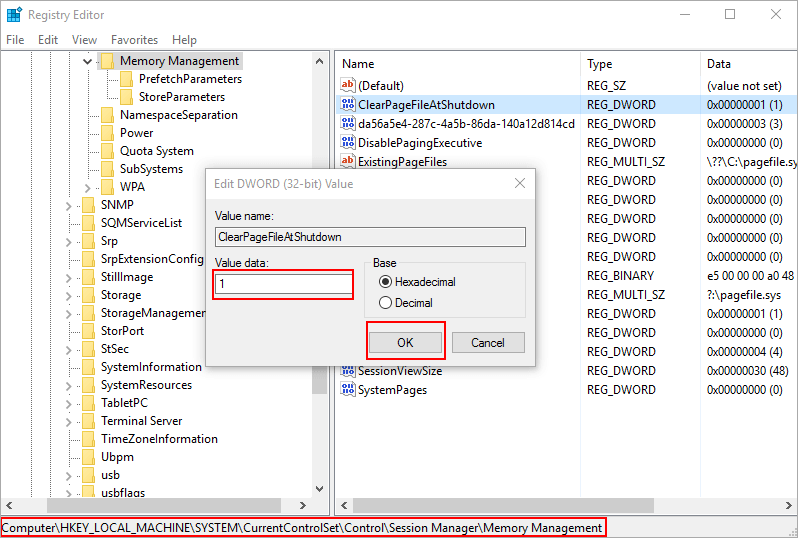Image resolution: width=798 pixels, height=538 pixels.
Task: Click the values pane horizontal scrollbar thumb
Action: (x=503, y=505)
